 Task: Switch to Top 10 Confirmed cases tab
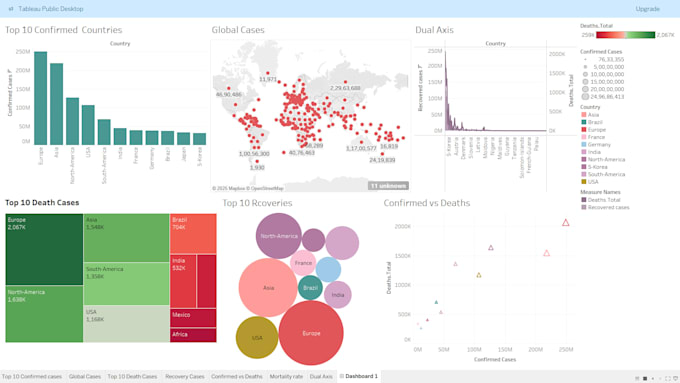pyautogui.click(x=32, y=376)
